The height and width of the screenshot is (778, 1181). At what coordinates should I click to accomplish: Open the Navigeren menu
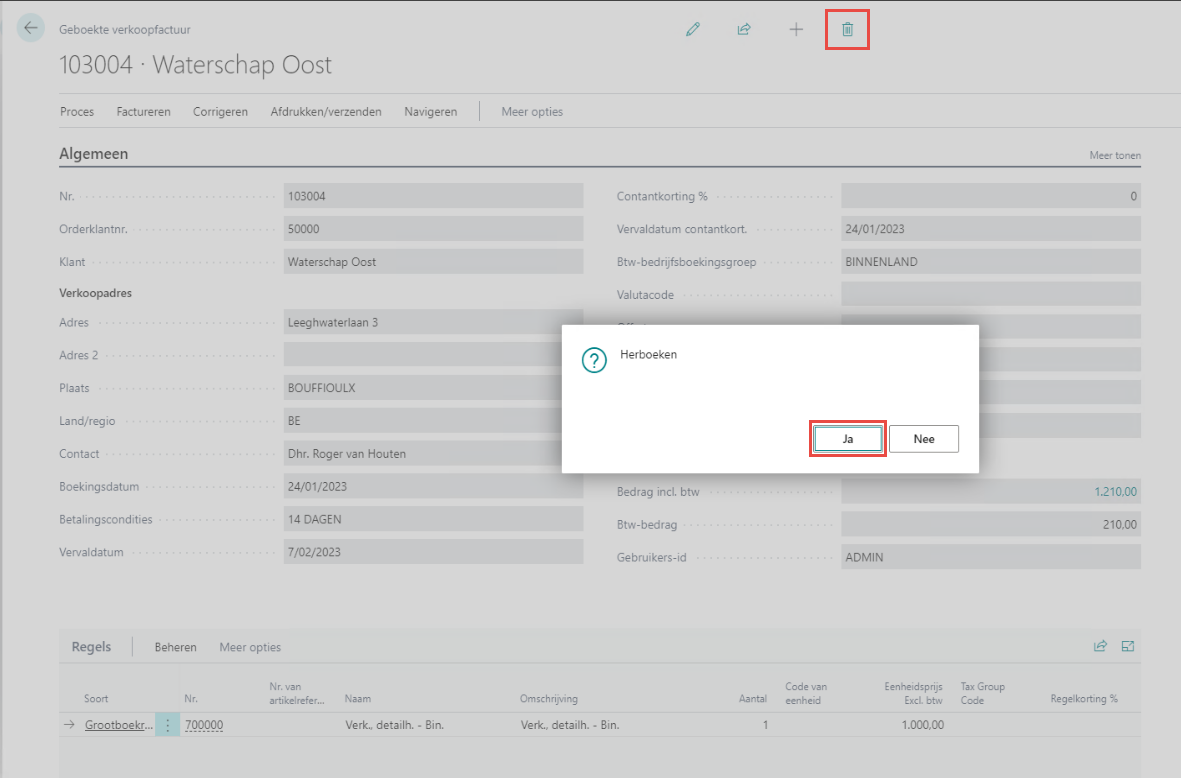430,112
